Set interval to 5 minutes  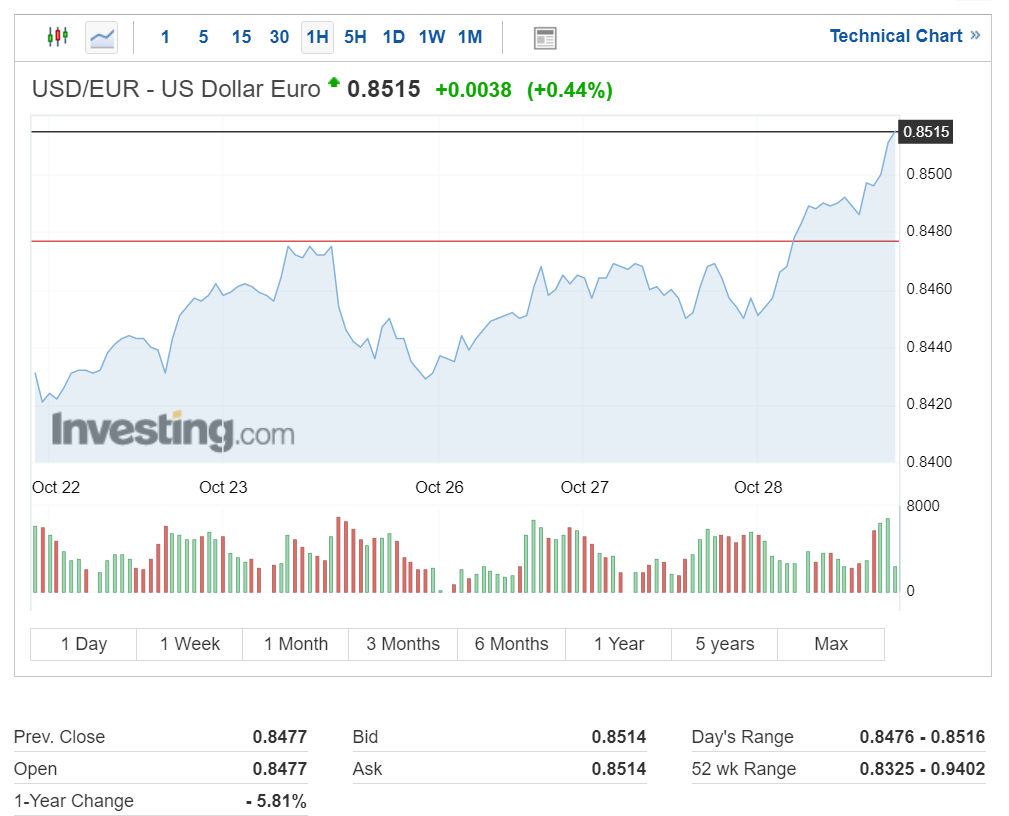(203, 37)
